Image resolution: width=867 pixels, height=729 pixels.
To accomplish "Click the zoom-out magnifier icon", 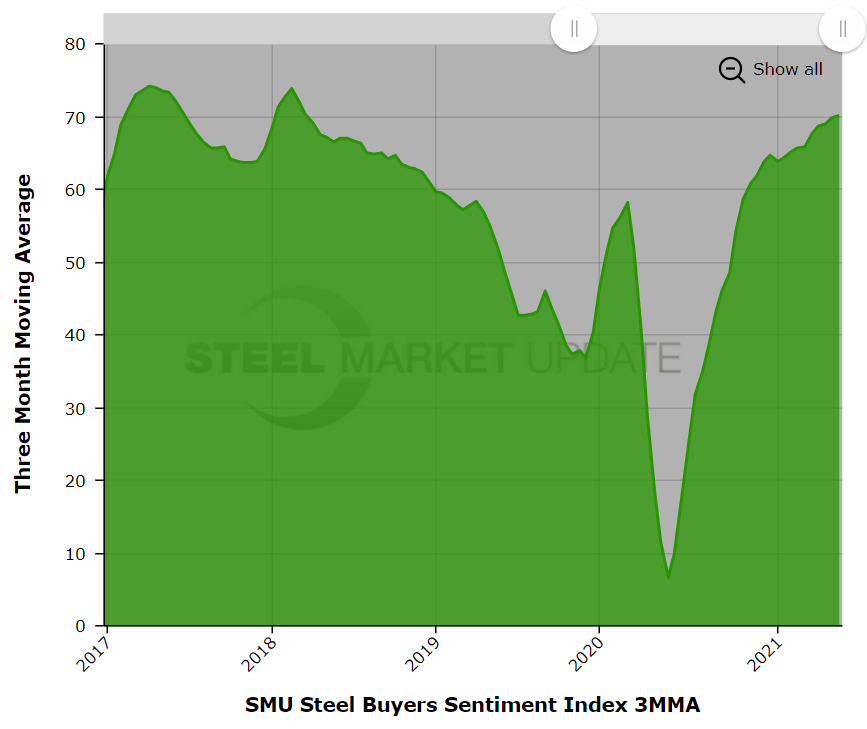I will click(731, 70).
